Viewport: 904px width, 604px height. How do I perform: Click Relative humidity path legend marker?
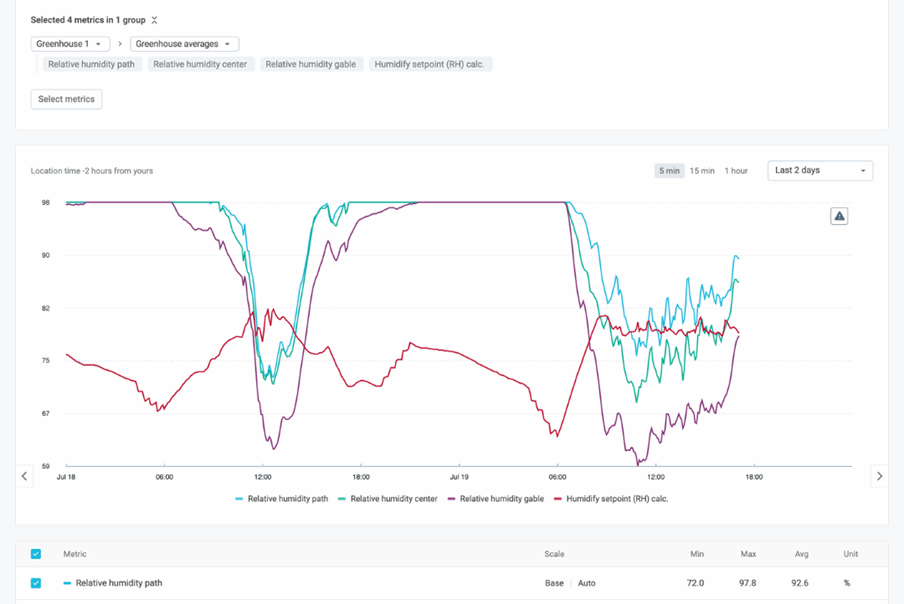tap(239, 498)
